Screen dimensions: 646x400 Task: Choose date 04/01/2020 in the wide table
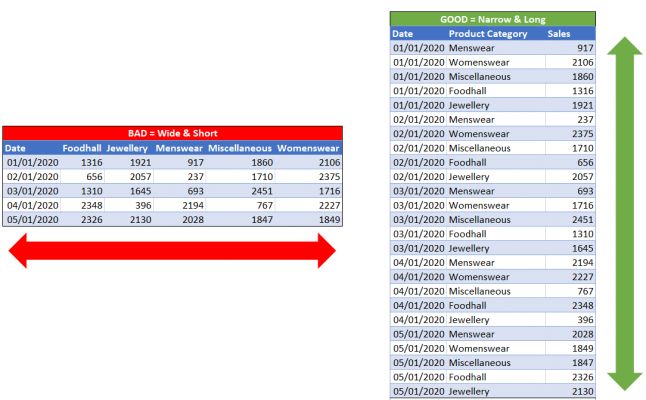tap(33, 205)
